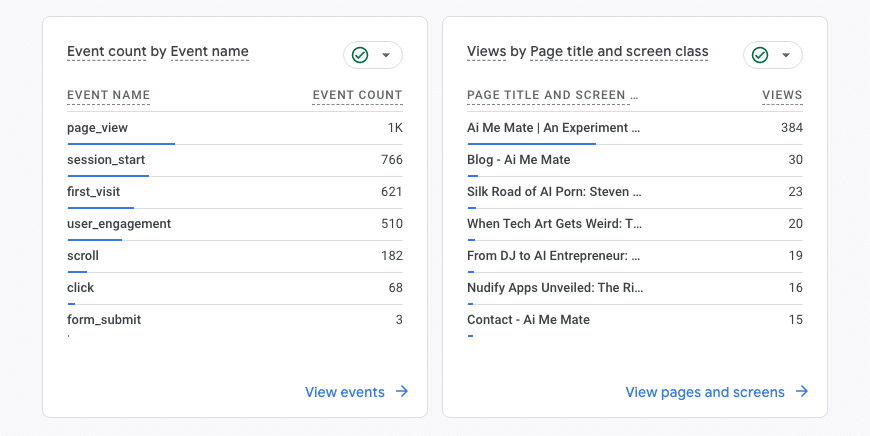Screen dimensions: 870x436
Task: Click the user_engagement event name
Action: 119,224
